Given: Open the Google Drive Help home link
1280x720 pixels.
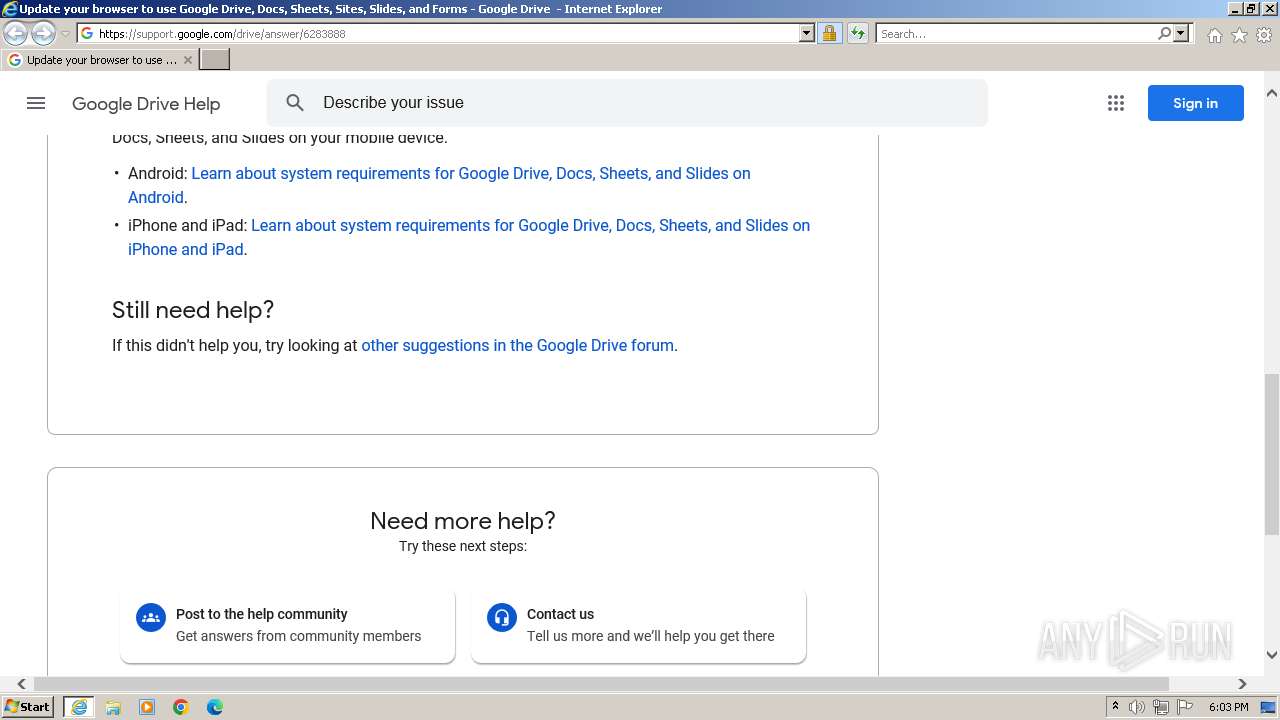Looking at the screenshot, I should point(146,104).
